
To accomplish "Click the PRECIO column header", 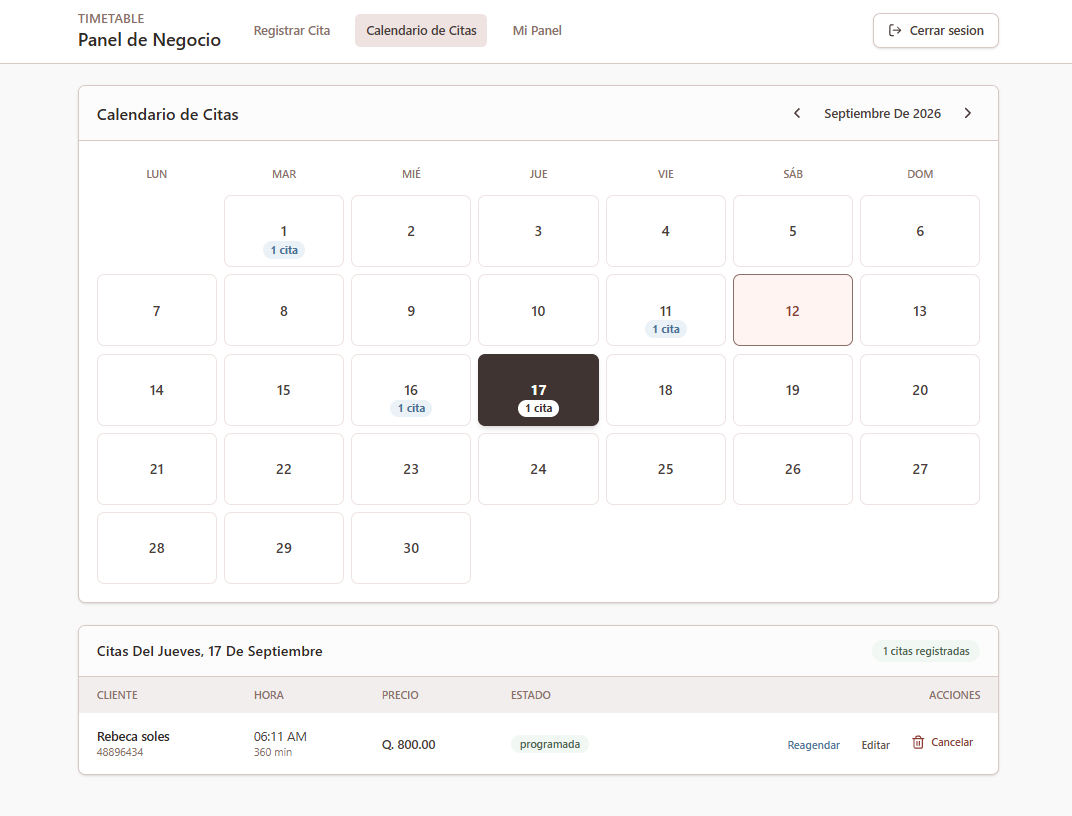I will click(x=400, y=695).
